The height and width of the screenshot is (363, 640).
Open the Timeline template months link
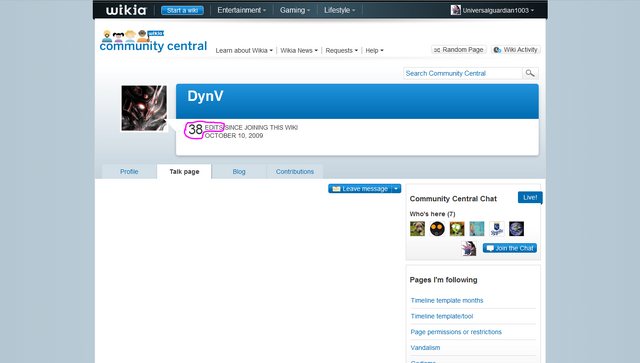point(447,301)
